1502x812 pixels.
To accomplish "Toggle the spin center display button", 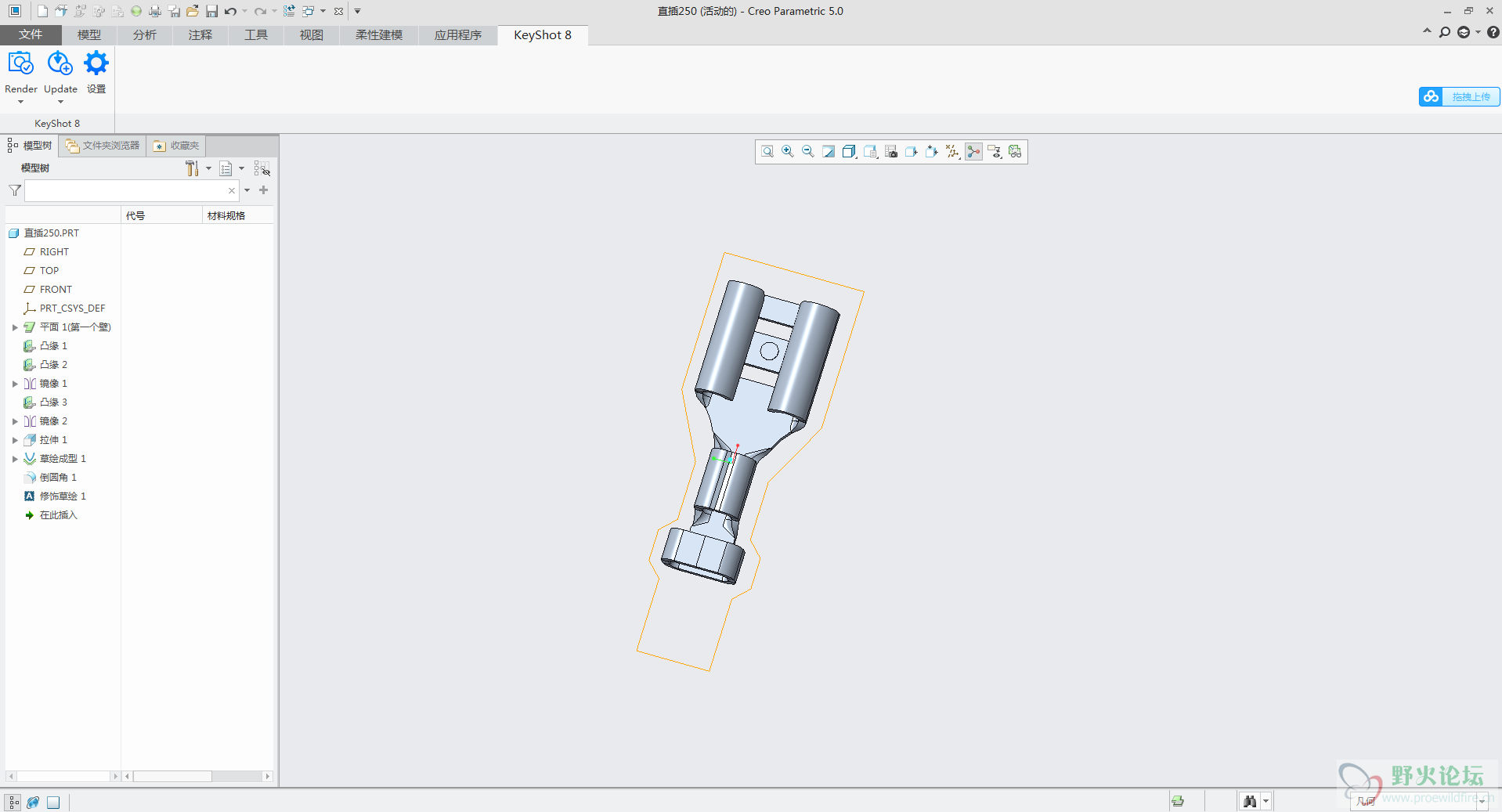I will coord(973,152).
